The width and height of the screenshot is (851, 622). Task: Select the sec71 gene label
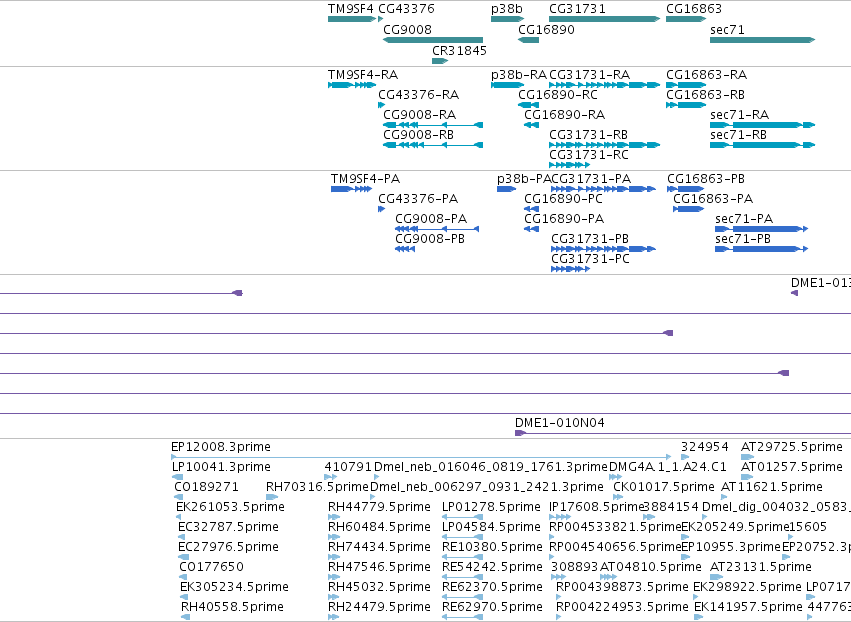[727, 29]
